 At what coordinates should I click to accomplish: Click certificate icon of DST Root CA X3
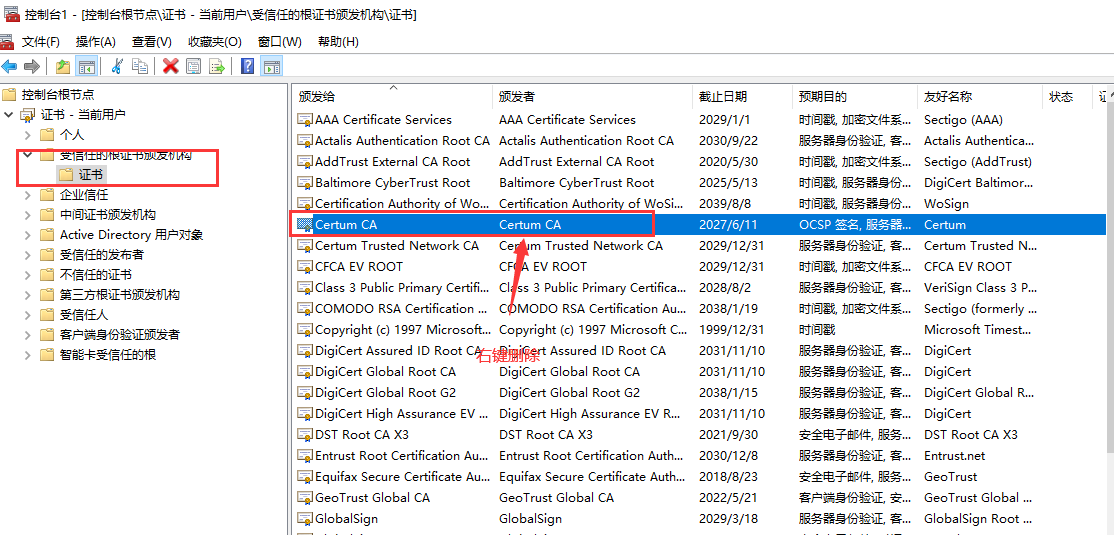tap(305, 434)
